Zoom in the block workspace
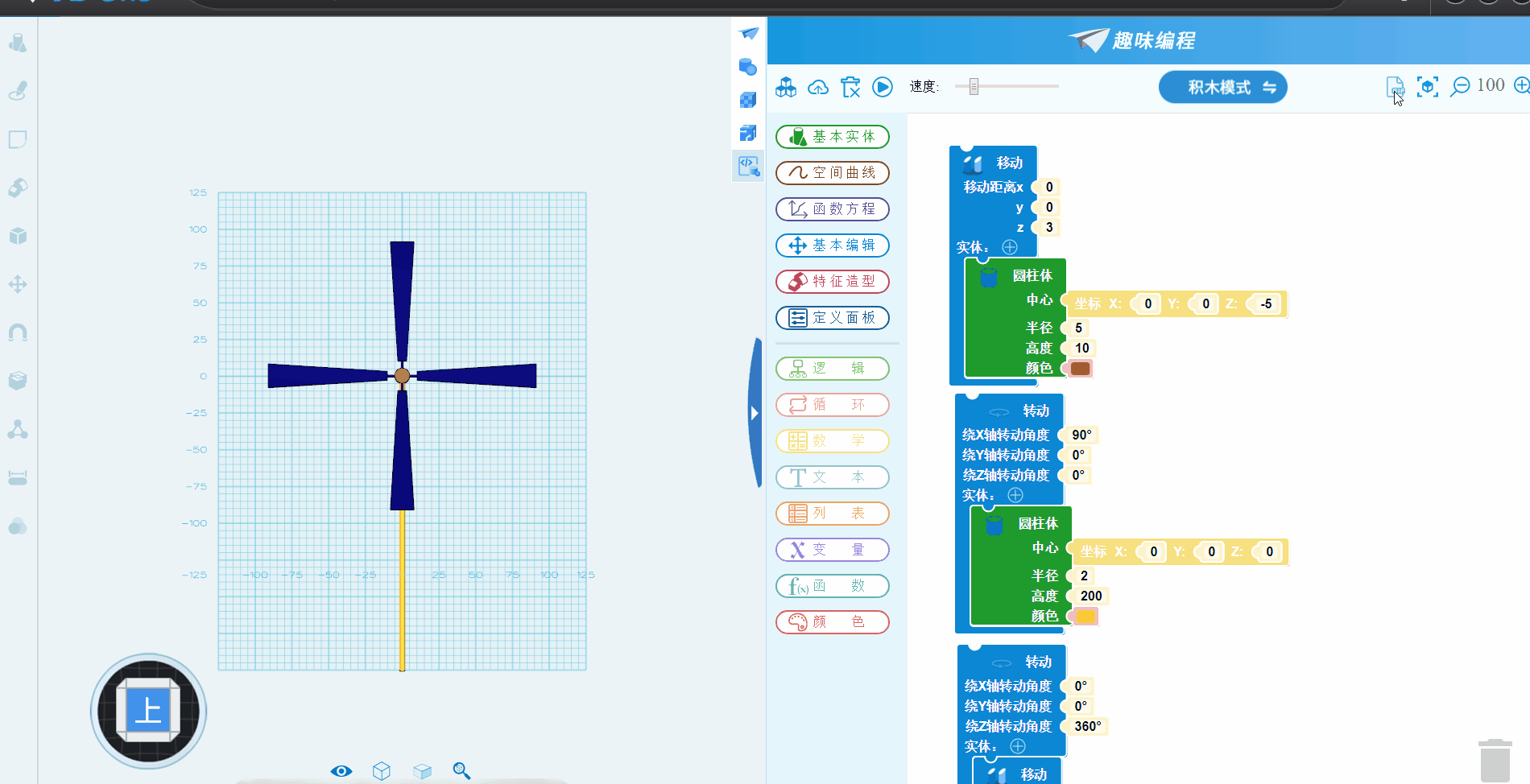The width and height of the screenshot is (1530, 784). click(x=1521, y=85)
